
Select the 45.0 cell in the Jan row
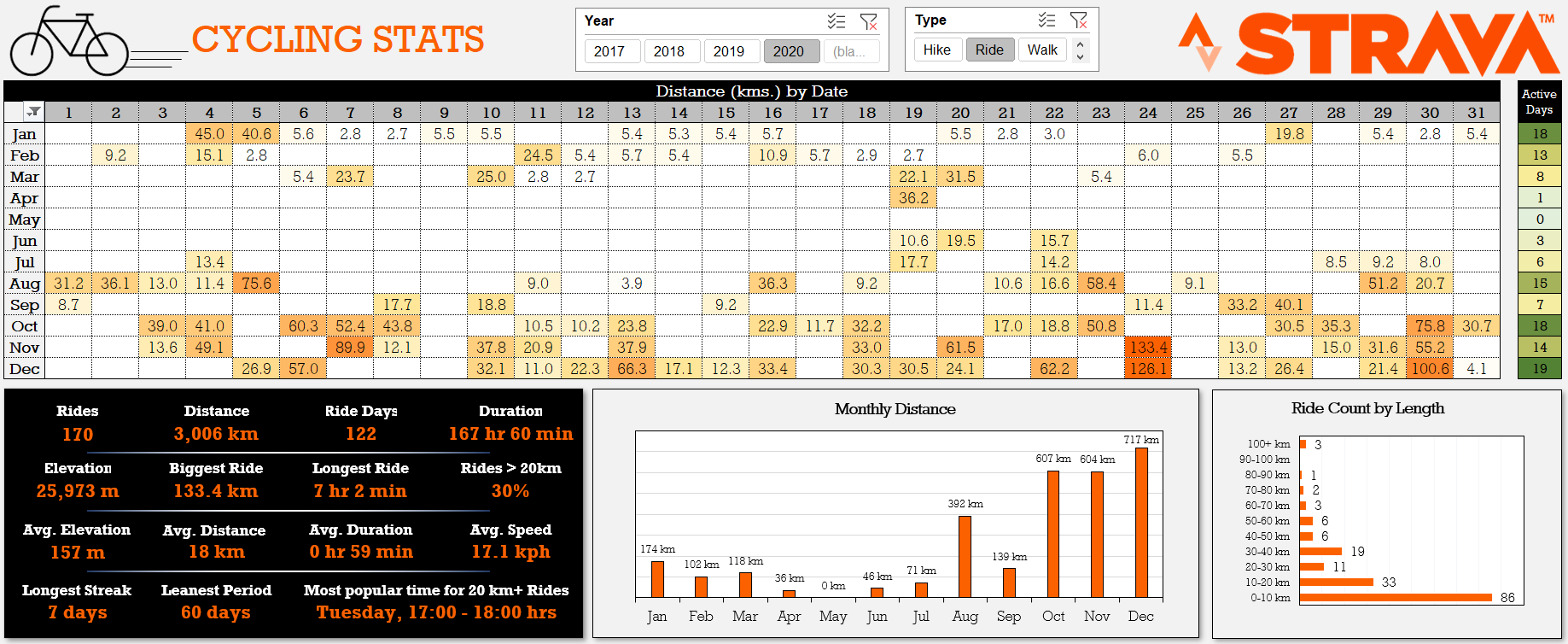click(209, 134)
